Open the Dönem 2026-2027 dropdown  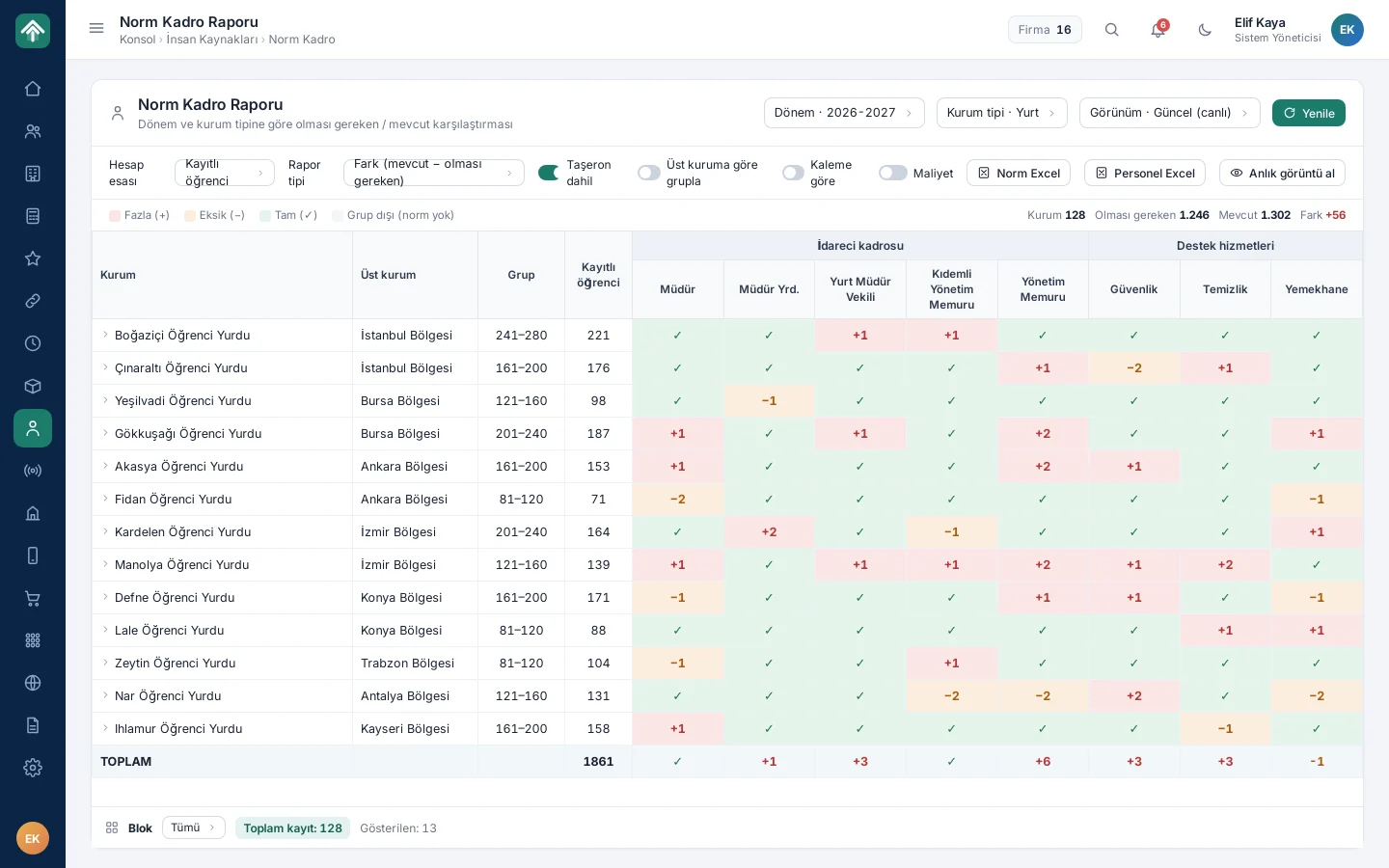click(844, 113)
